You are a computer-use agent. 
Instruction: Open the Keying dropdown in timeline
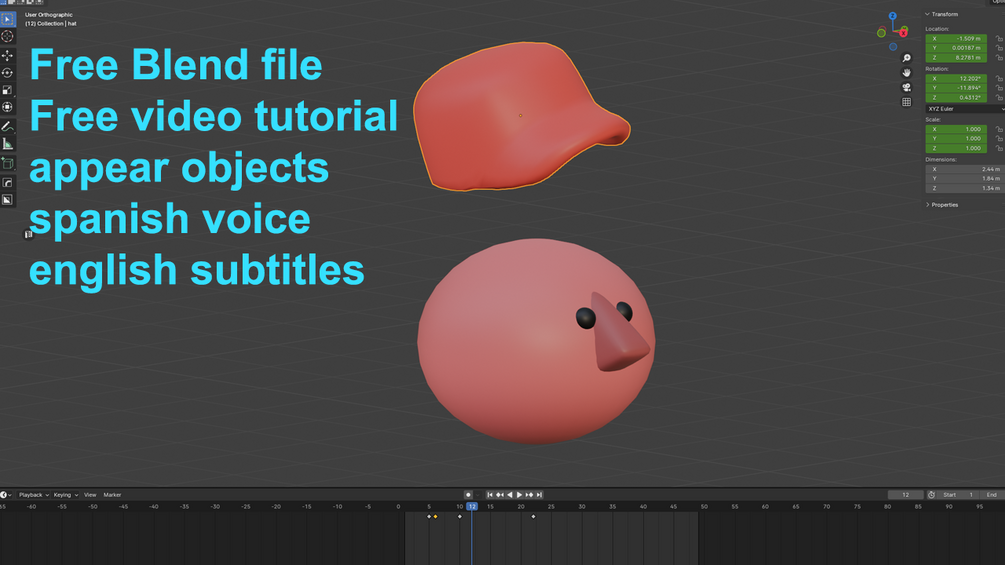point(65,495)
